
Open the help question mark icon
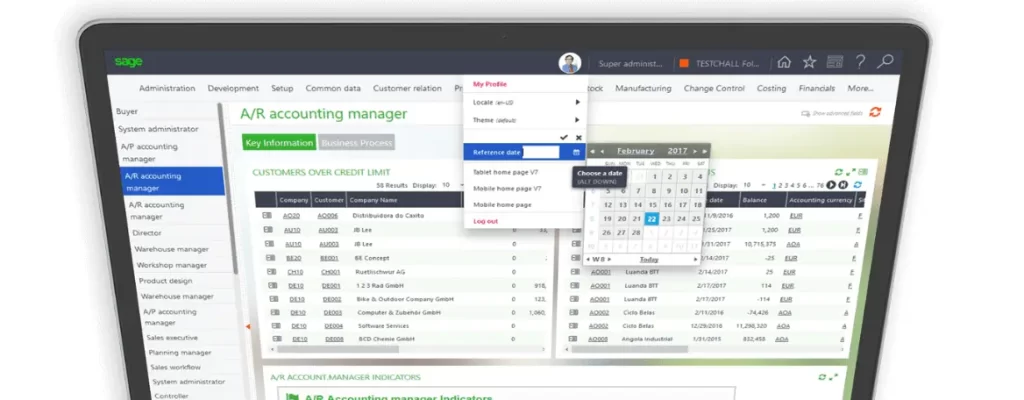click(x=860, y=63)
